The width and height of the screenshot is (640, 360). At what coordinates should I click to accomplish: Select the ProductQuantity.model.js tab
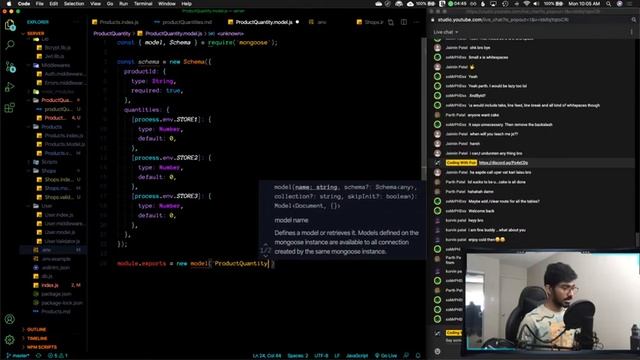pos(263,22)
